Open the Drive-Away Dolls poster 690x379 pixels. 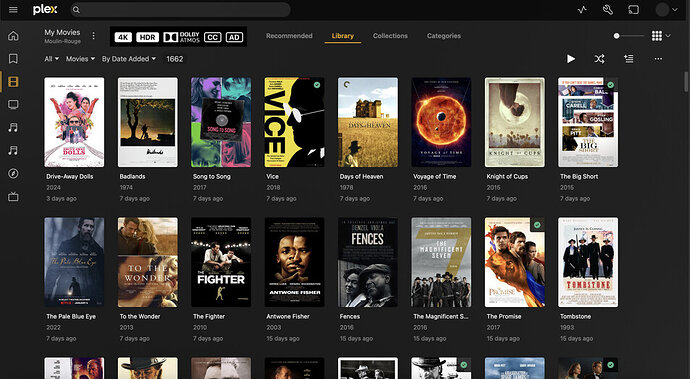(74, 122)
